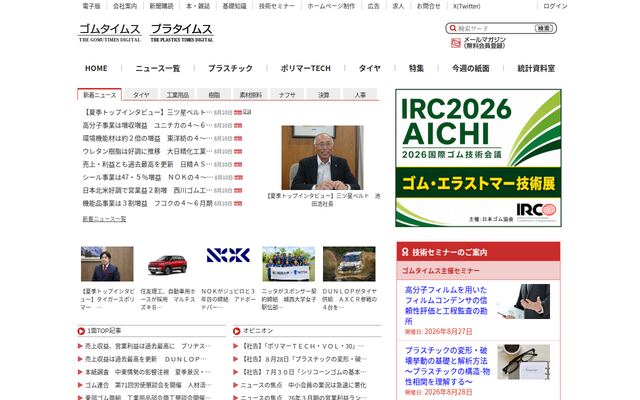Click the red badge beside ユニチカ headline
The height and width of the screenshot is (400, 640).
[x=238, y=125]
